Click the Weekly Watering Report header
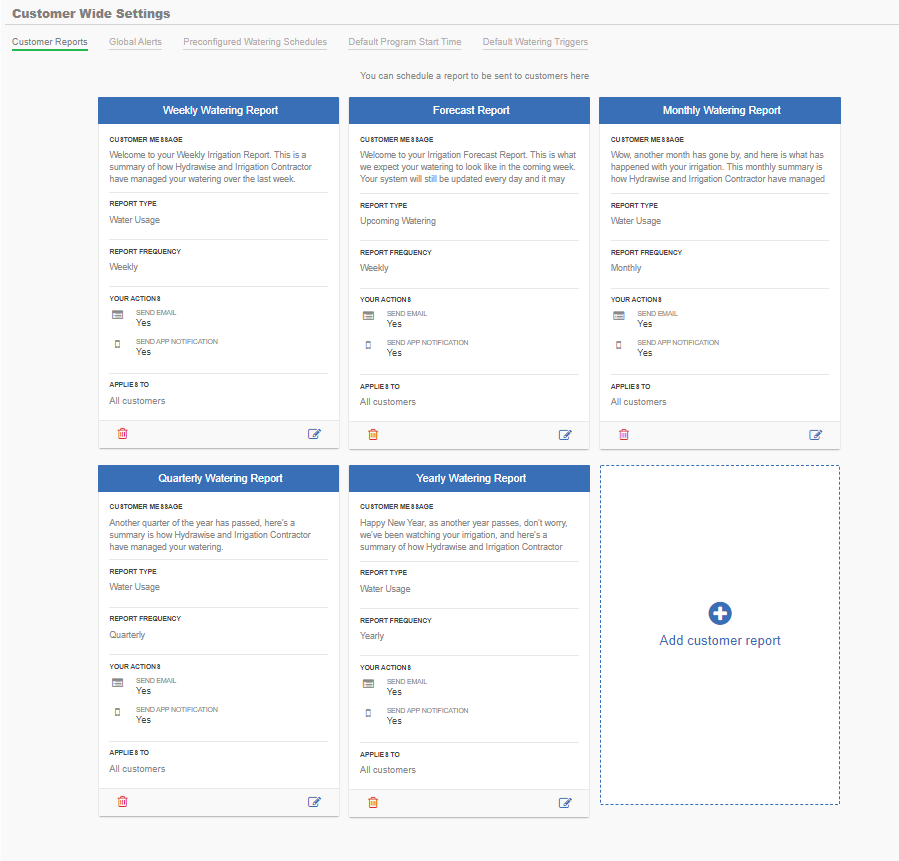 (x=218, y=110)
